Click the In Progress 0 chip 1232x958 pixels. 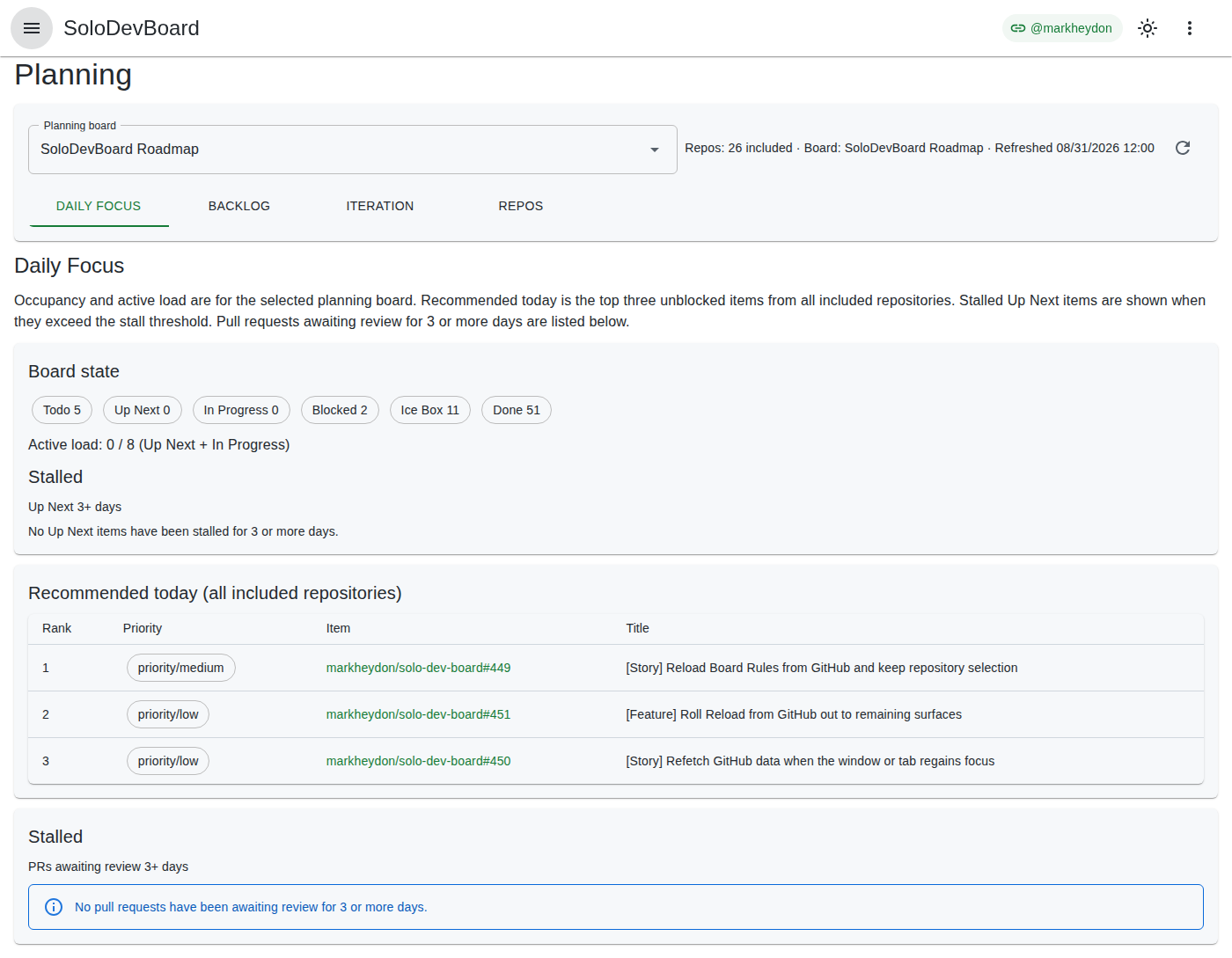tap(241, 410)
